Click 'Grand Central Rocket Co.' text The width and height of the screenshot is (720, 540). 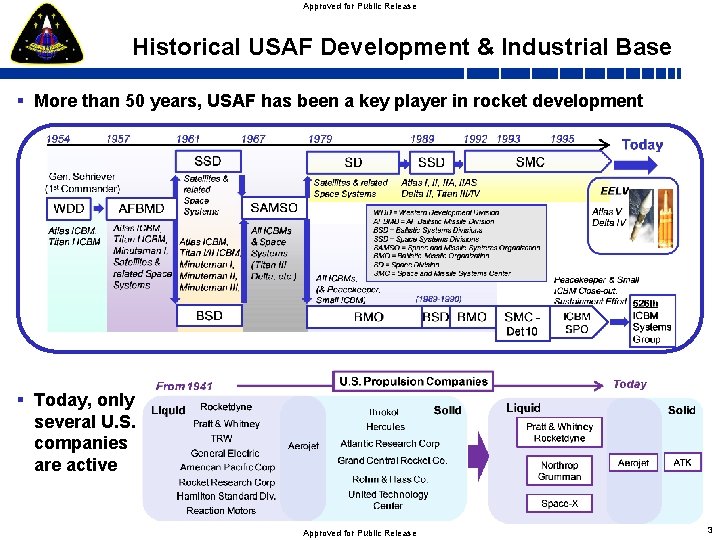(x=392, y=461)
